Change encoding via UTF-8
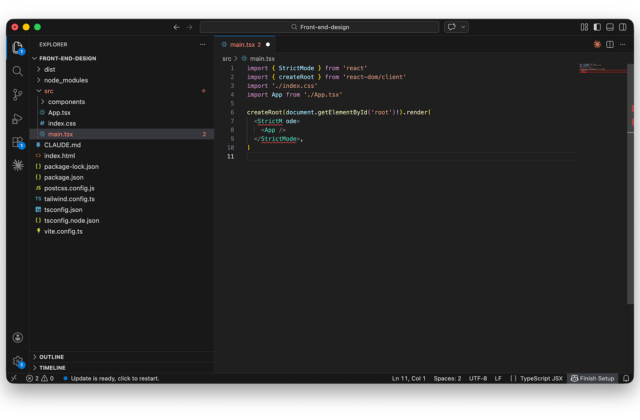The image size is (640, 420). coord(478,378)
